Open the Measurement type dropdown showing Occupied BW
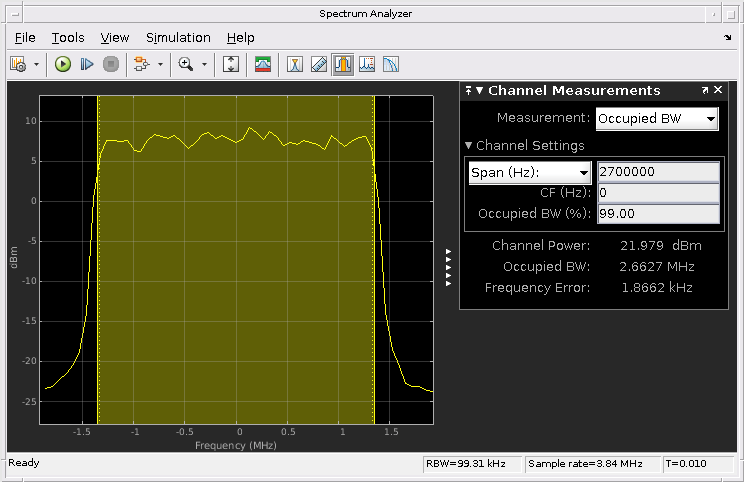744x482 pixels. [657, 119]
